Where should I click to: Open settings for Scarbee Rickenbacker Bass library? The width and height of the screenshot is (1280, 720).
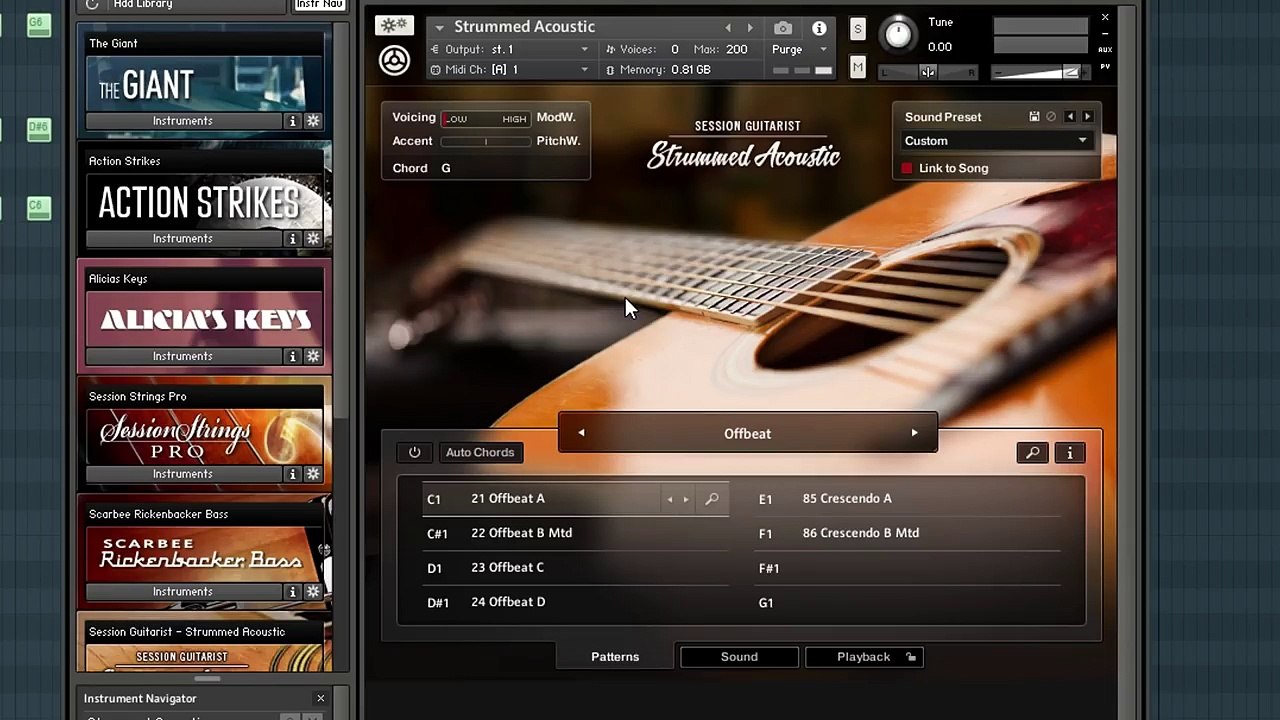click(x=313, y=592)
